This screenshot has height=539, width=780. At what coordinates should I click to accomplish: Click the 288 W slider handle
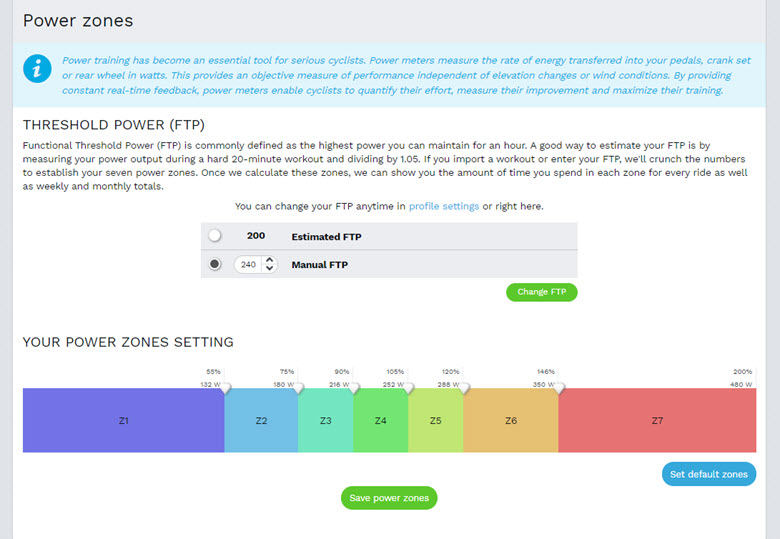(464, 388)
